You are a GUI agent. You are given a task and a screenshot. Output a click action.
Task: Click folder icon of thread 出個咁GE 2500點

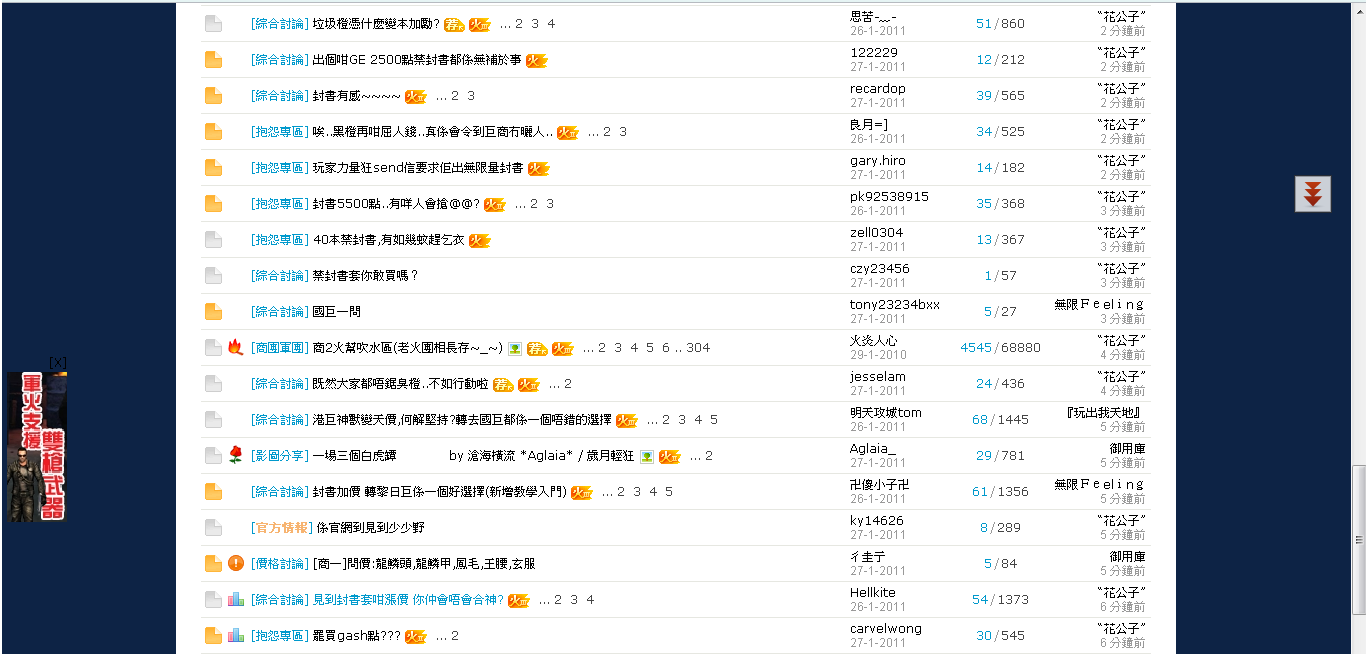213,60
